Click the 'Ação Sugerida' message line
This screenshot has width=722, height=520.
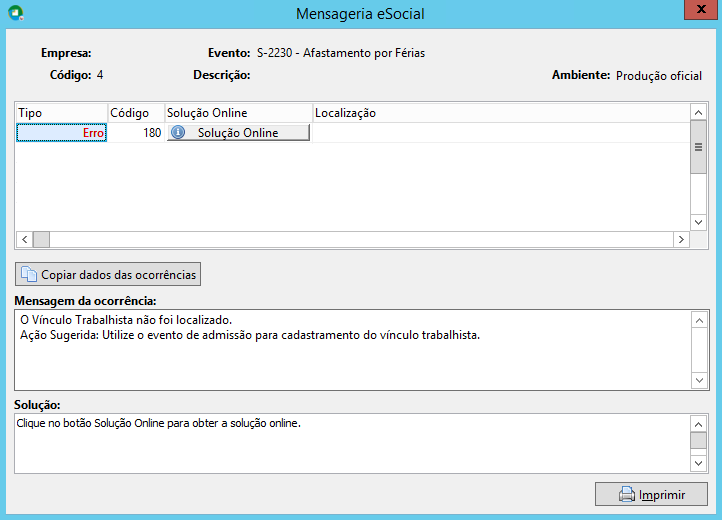[250, 335]
